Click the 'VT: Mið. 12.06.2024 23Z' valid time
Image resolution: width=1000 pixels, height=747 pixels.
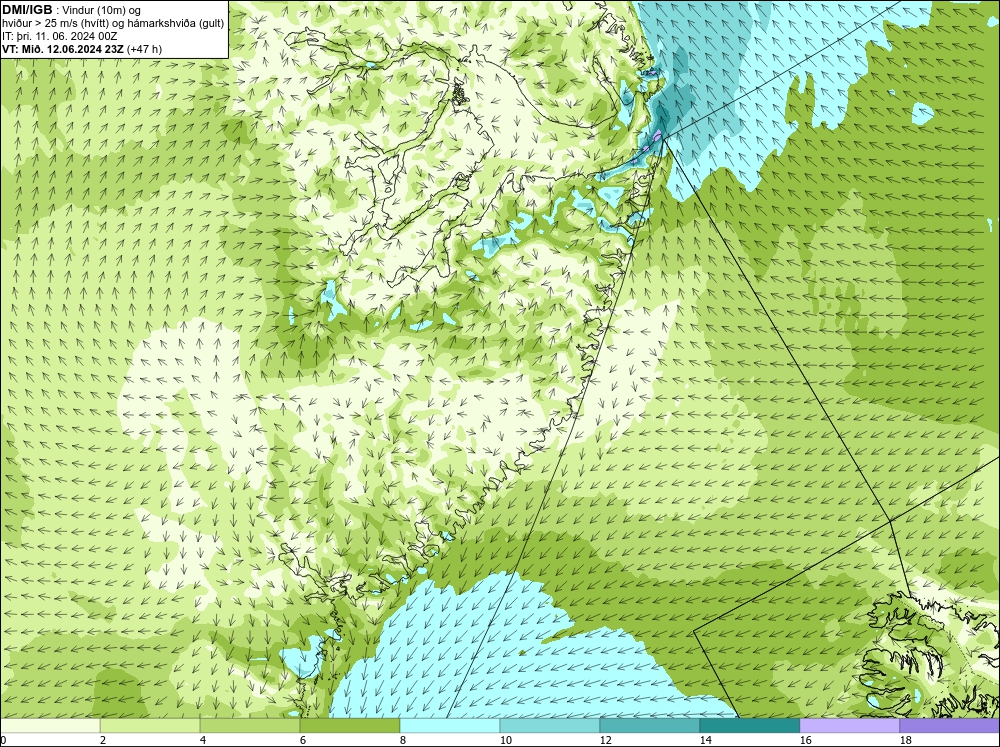pyautogui.click(x=64, y=49)
